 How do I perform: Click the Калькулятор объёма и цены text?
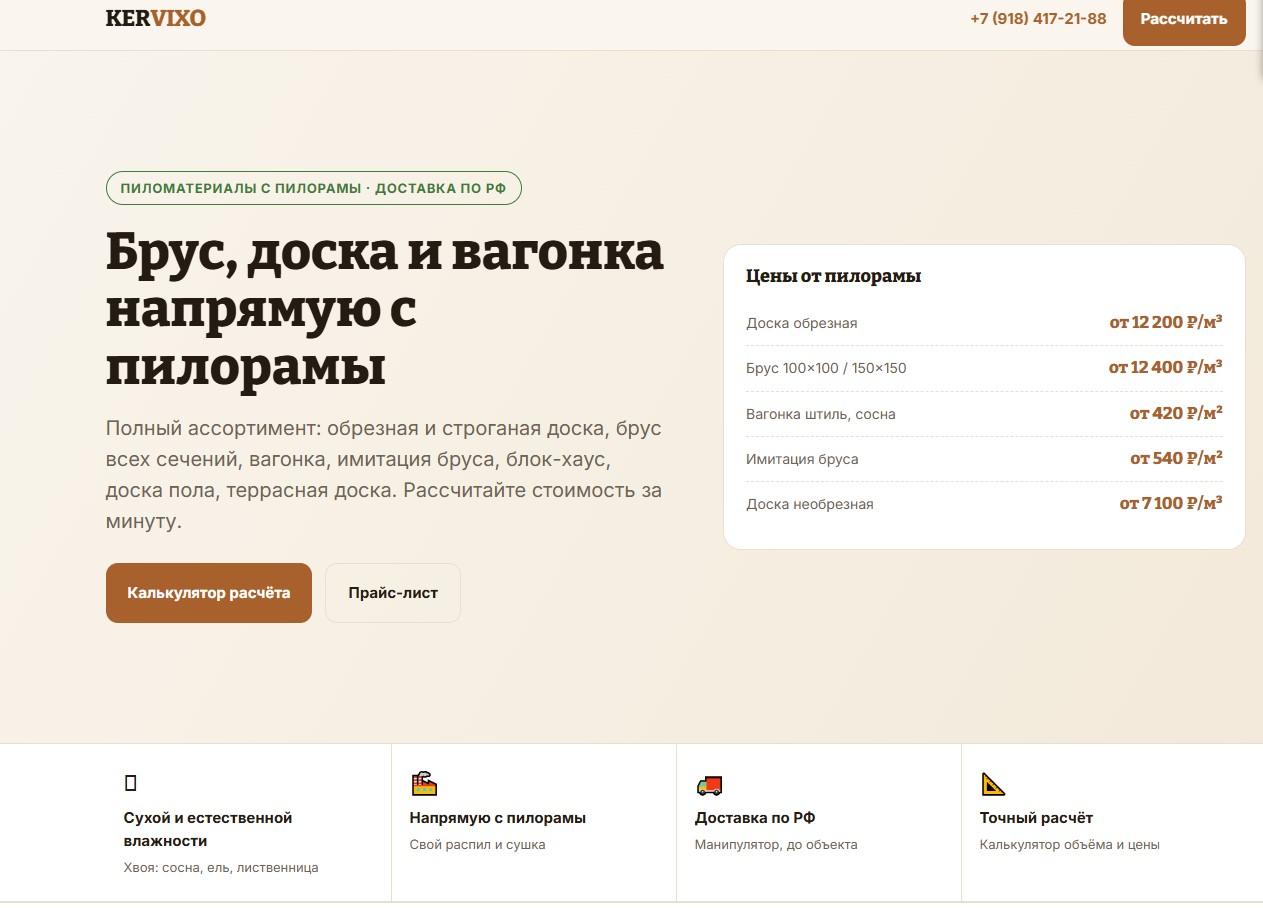1070,845
